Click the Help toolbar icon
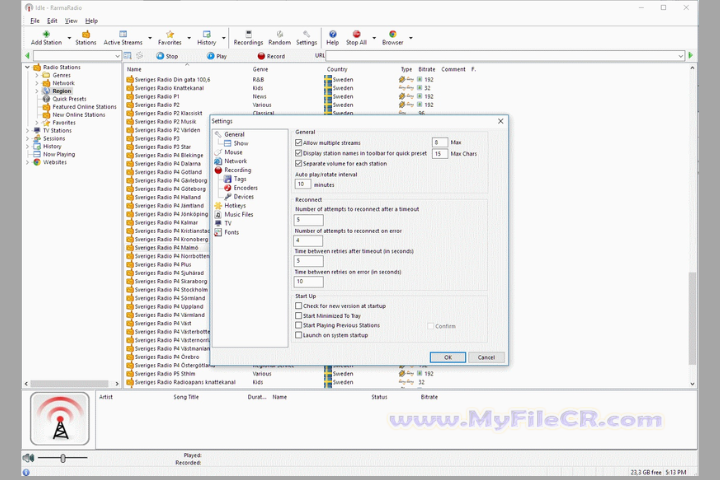The height and width of the screenshot is (480, 720). [x=332, y=38]
